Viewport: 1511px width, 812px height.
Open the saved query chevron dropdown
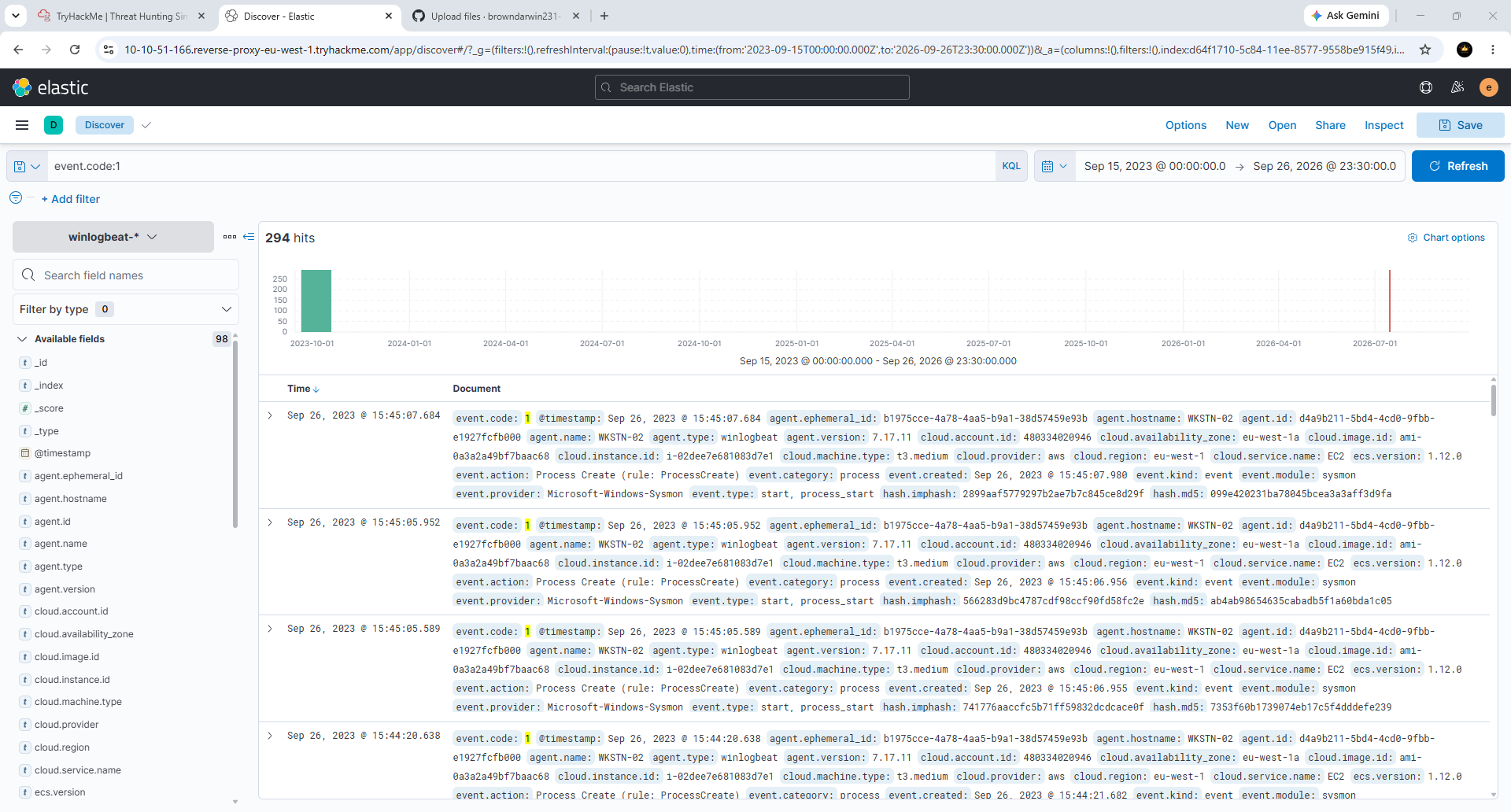coord(35,166)
